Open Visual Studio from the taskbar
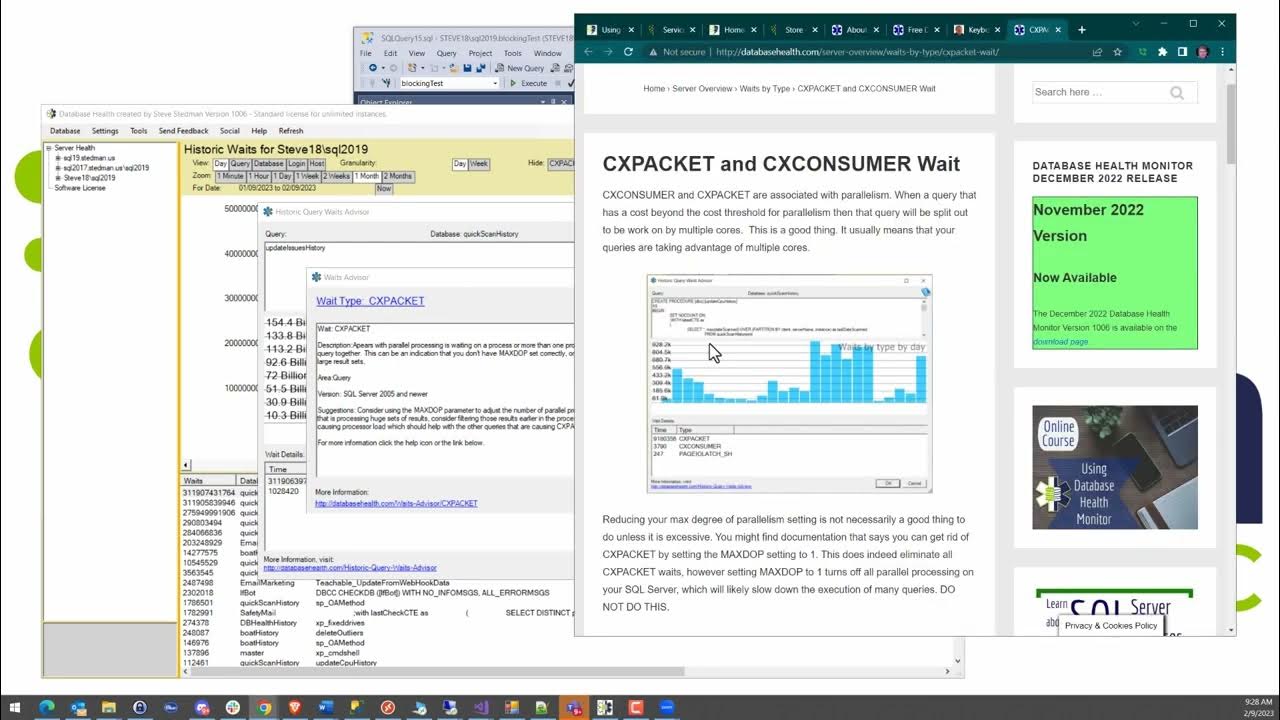The image size is (1280, 720). [x=481, y=708]
